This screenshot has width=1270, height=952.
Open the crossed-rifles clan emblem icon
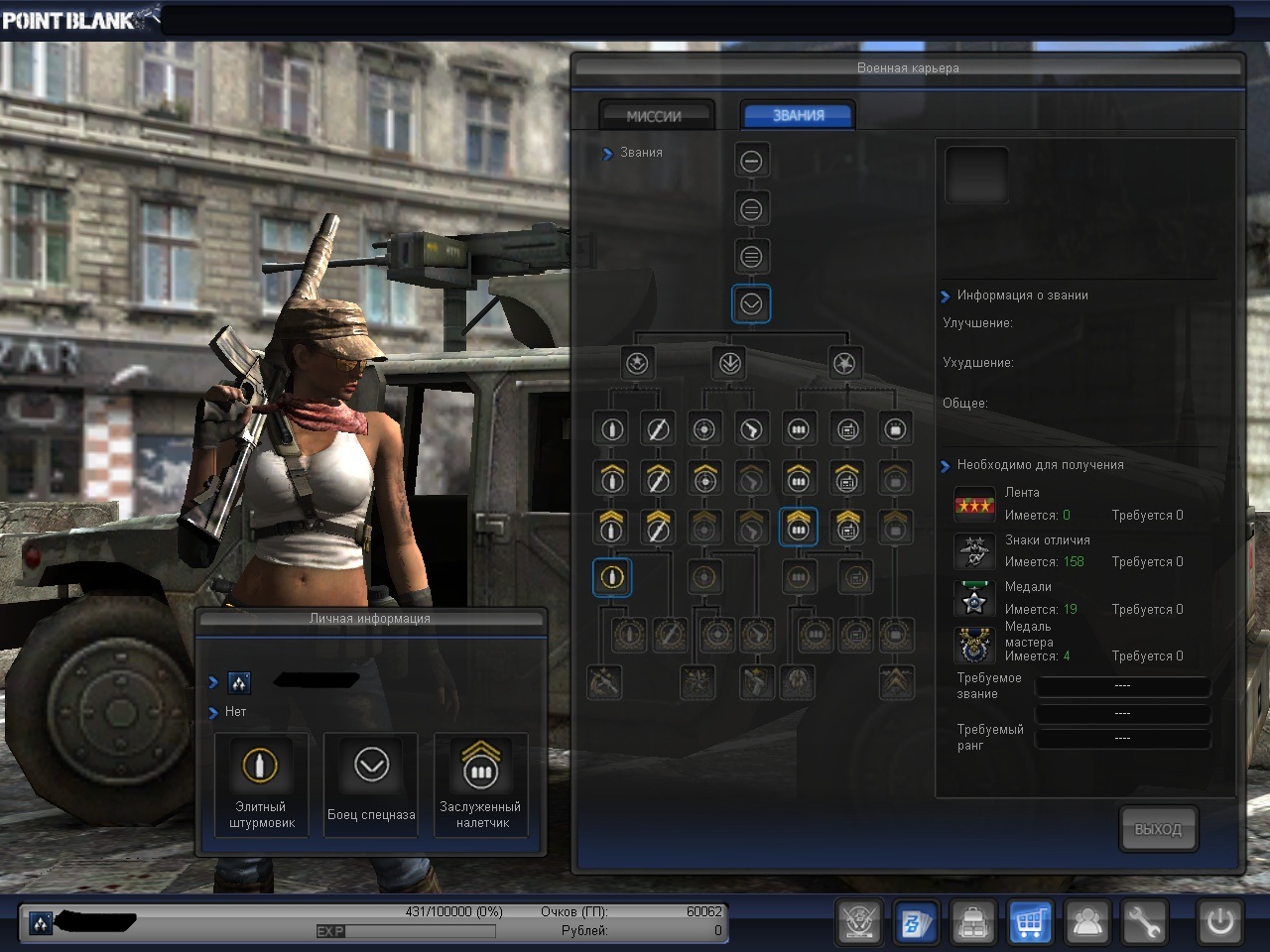(859, 922)
